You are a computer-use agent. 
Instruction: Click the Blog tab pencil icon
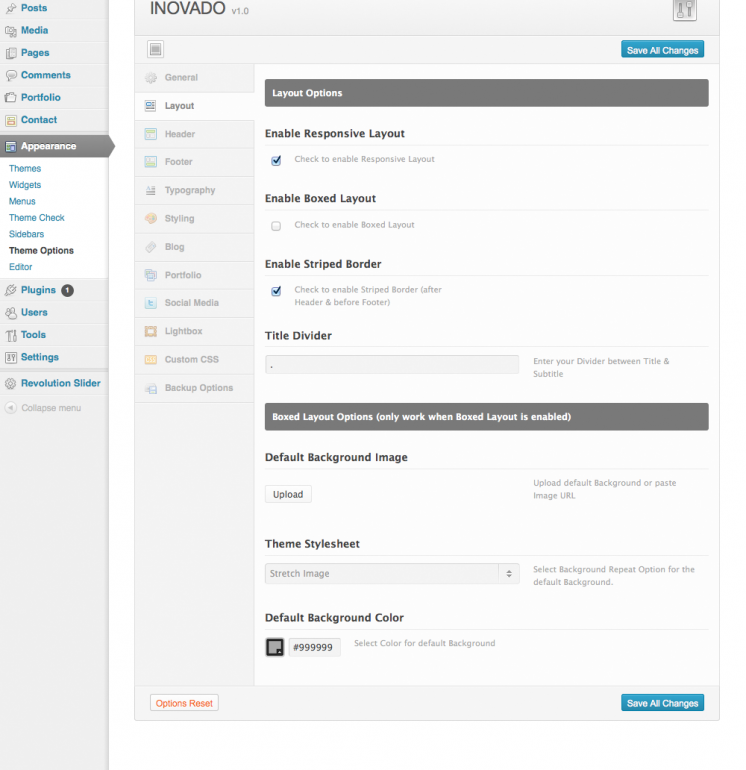[151, 247]
